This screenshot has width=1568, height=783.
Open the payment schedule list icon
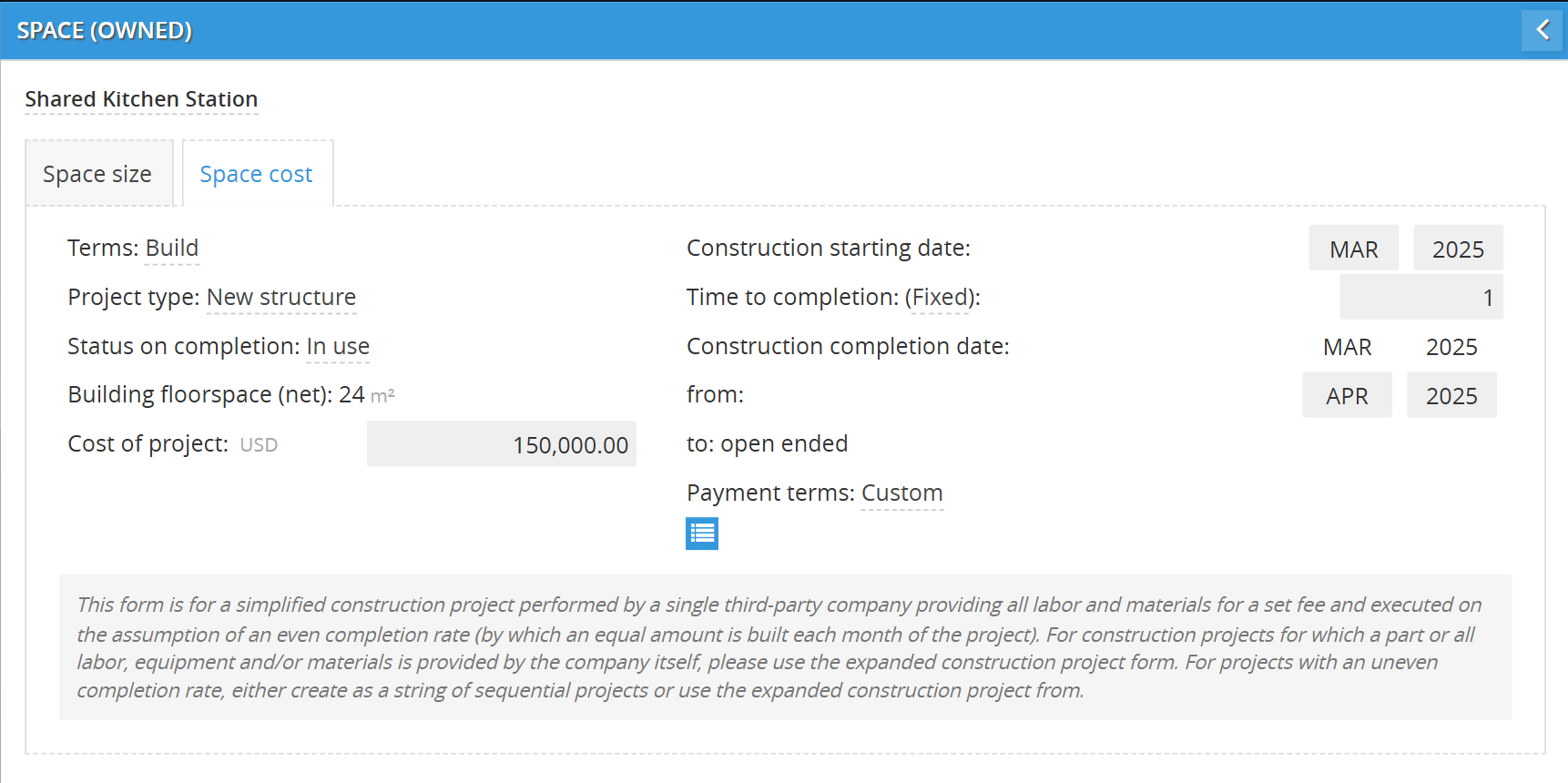pyautogui.click(x=702, y=534)
